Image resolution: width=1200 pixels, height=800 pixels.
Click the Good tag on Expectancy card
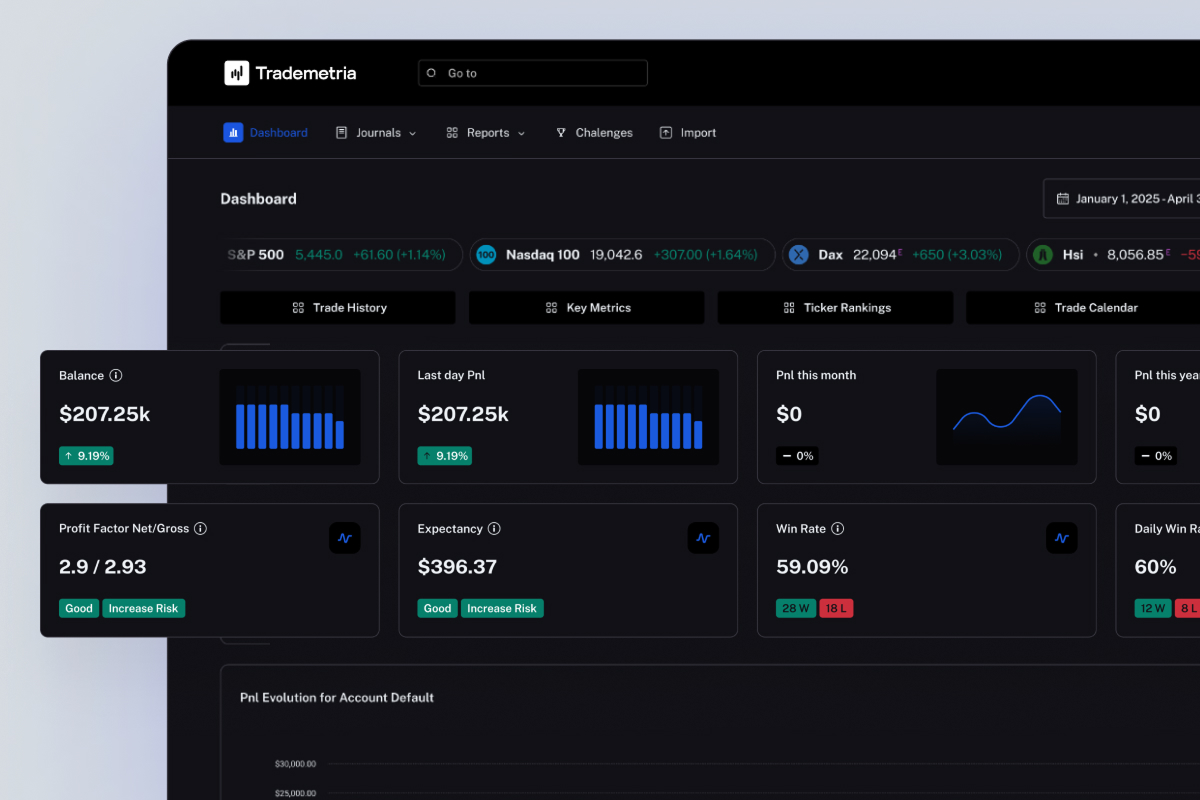[437, 608]
